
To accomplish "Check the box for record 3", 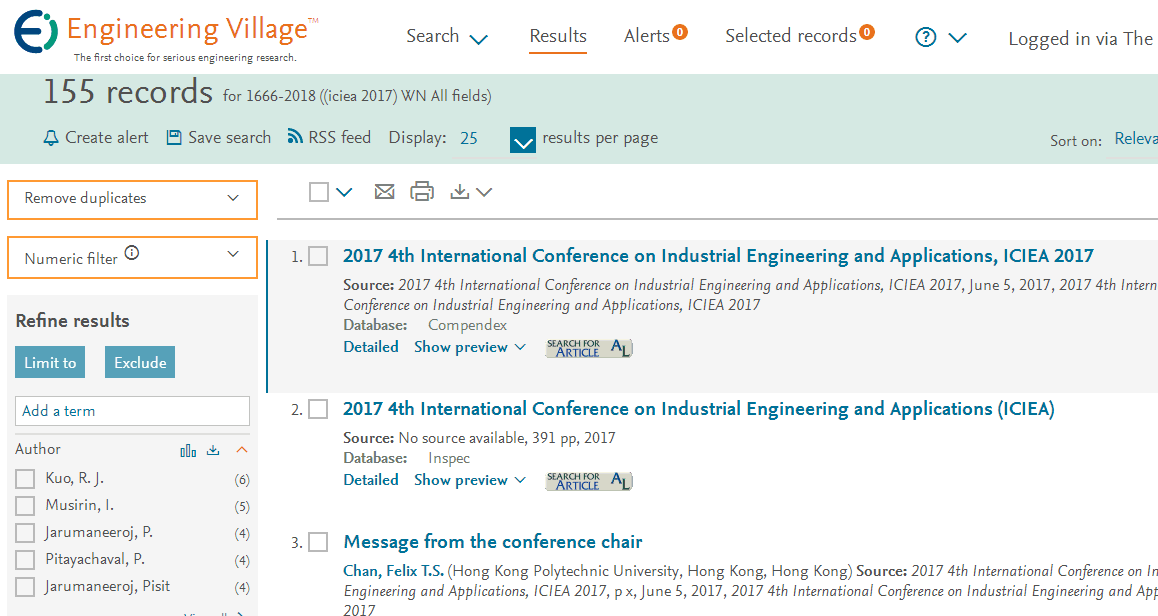I will pos(318,542).
